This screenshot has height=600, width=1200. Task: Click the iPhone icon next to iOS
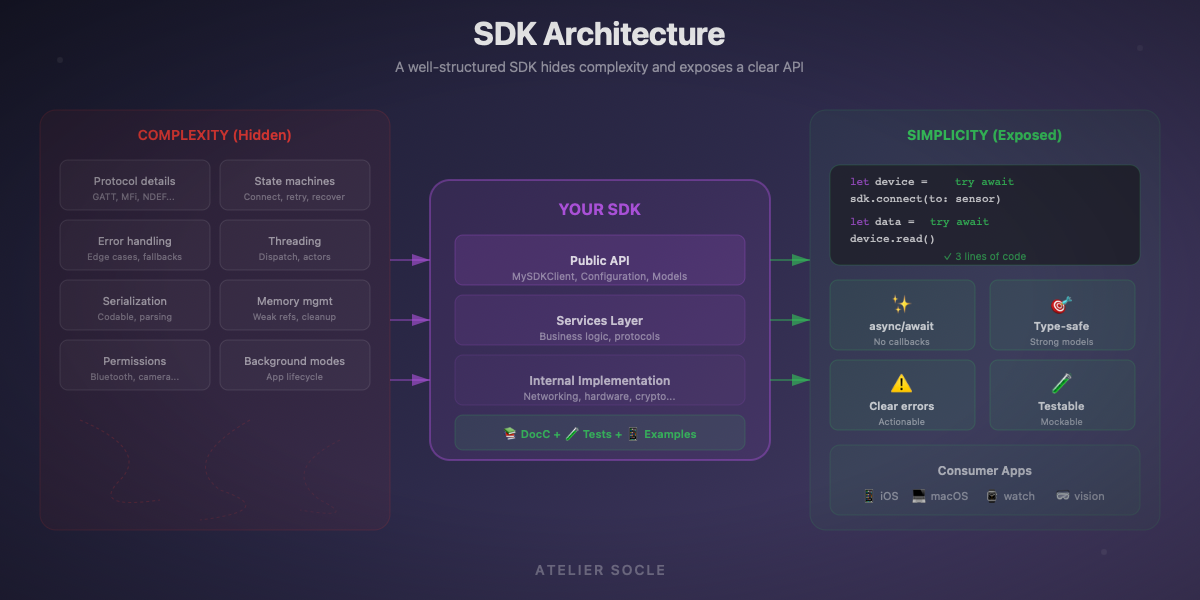869,496
